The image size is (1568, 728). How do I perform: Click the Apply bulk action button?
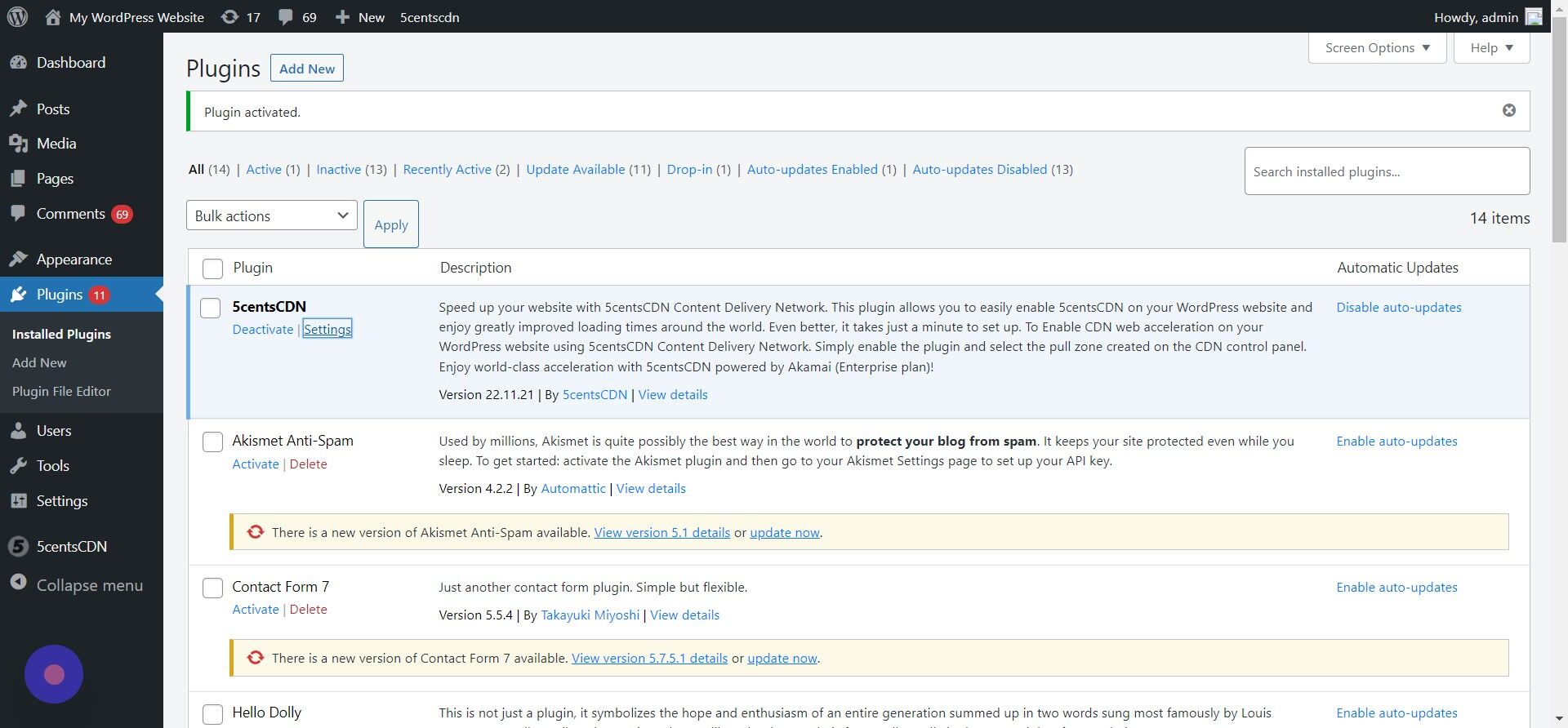pyautogui.click(x=391, y=224)
